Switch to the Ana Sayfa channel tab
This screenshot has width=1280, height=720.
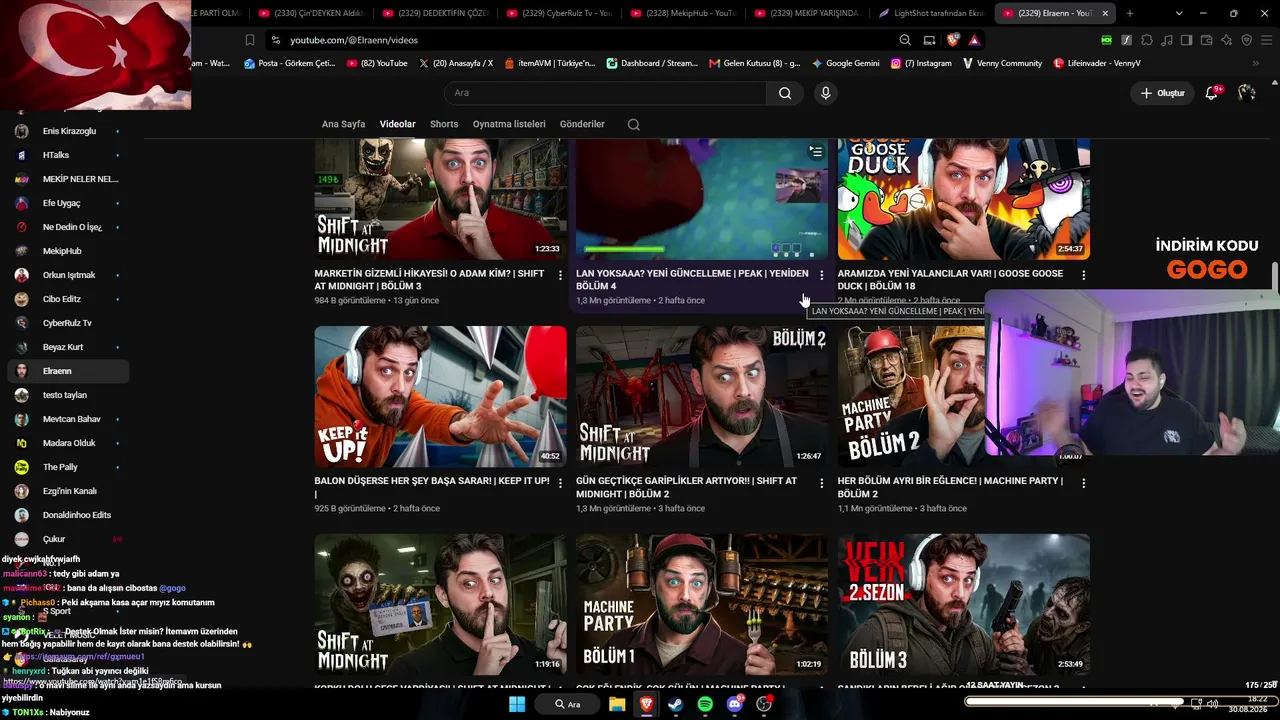coord(343,125)
